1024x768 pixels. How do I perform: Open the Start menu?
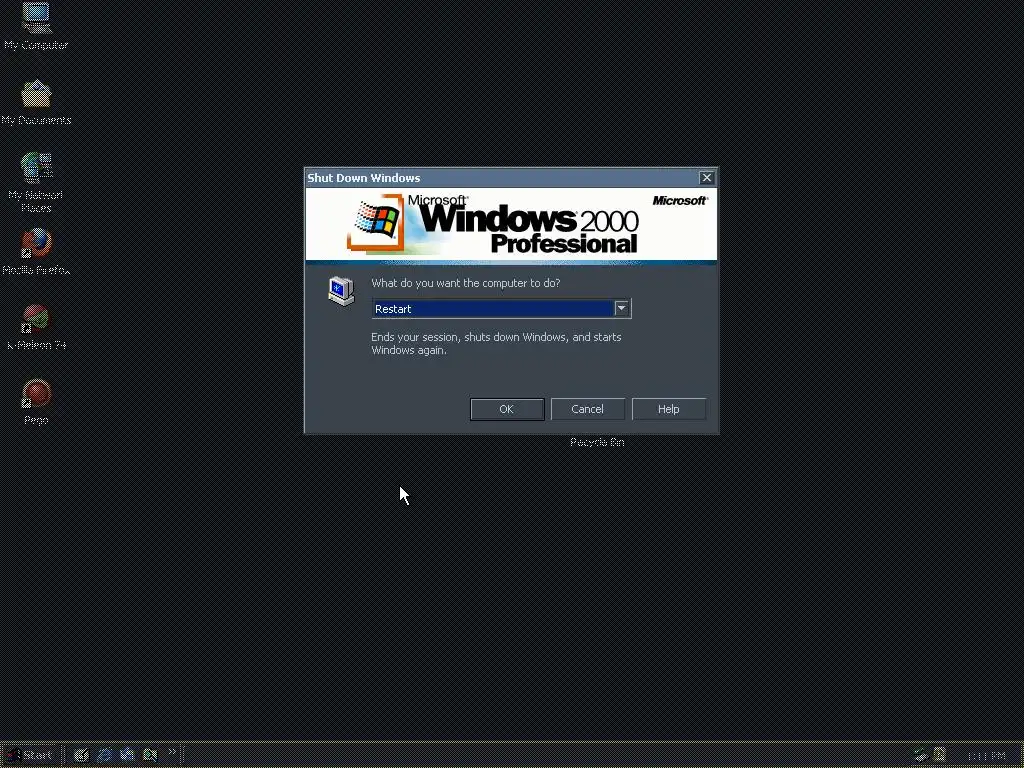pyautogui.click(x=30, y=755)
